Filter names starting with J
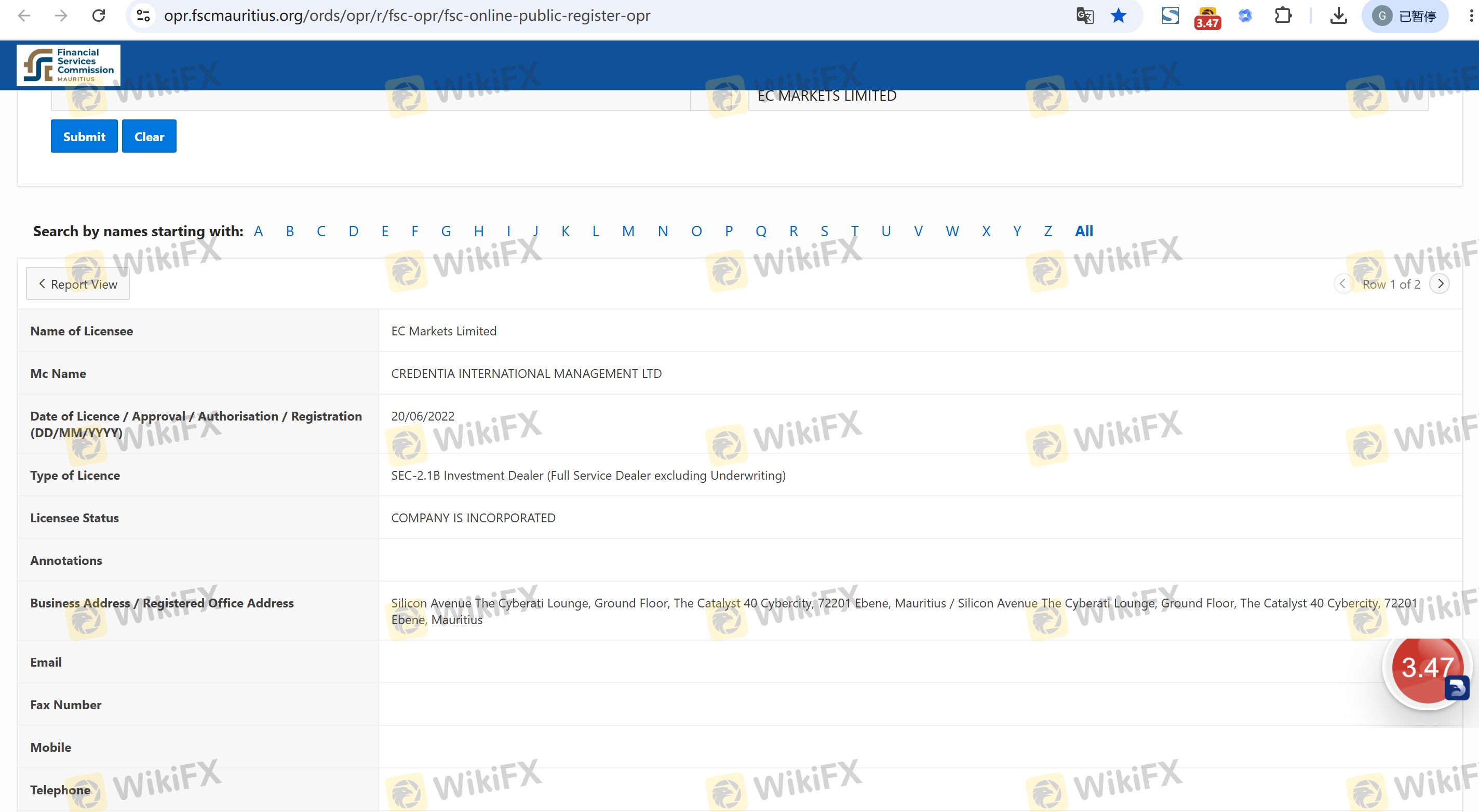The image size is (1479, 812). [x=535, y=231]
